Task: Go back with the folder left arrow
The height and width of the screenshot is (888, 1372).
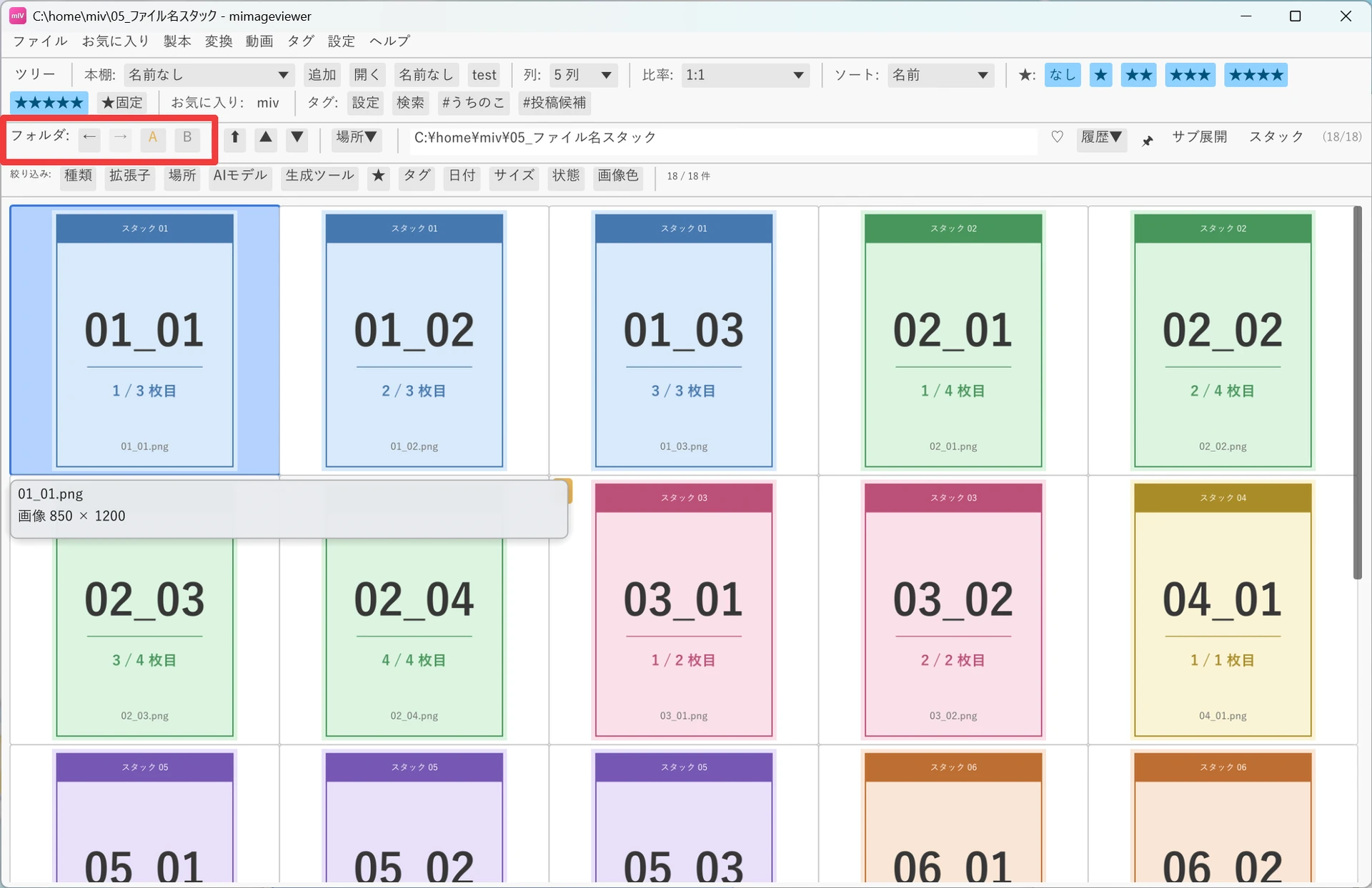Action: tap(89, 137)
